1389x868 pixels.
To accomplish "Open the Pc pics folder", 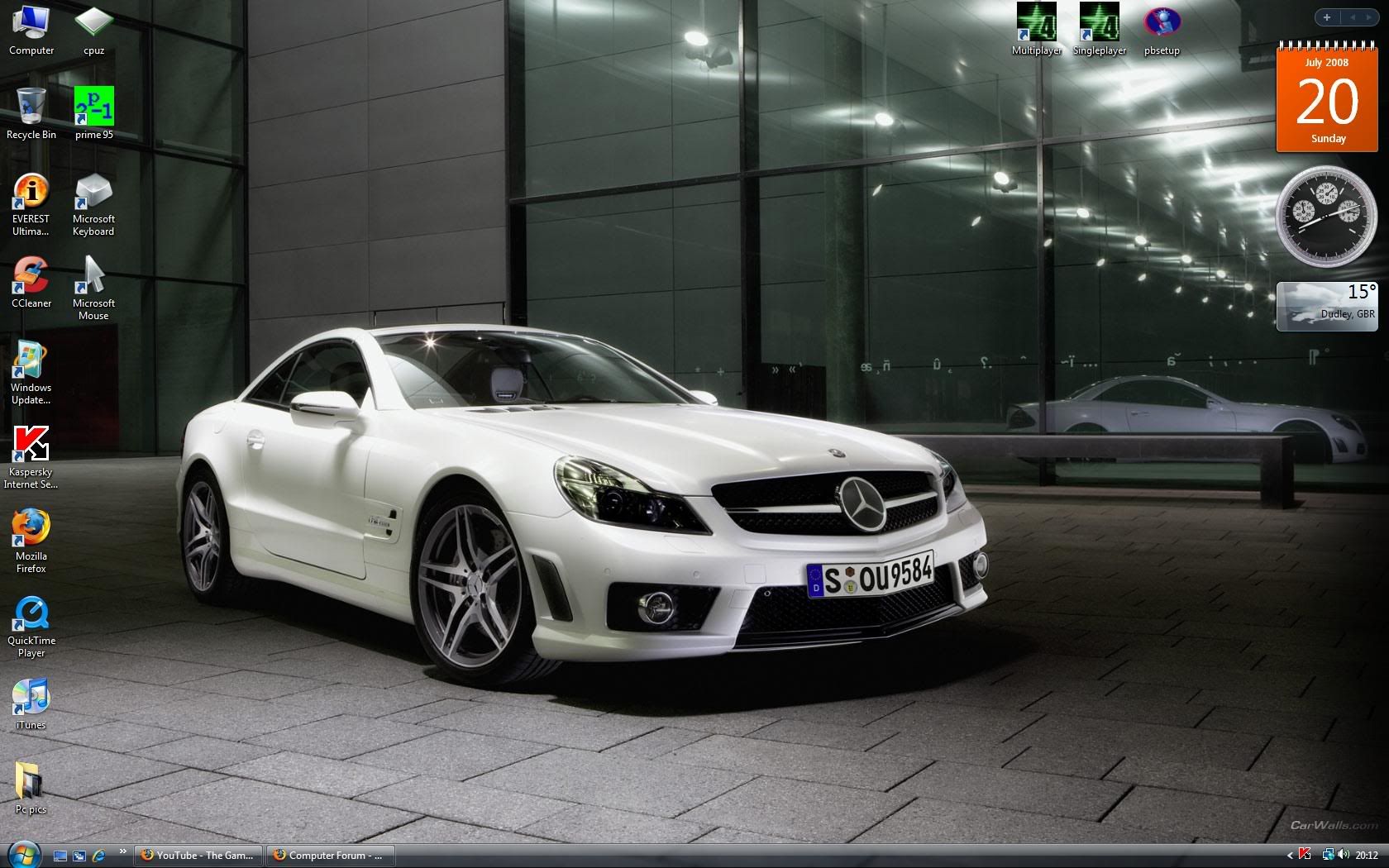I will 31,789.
